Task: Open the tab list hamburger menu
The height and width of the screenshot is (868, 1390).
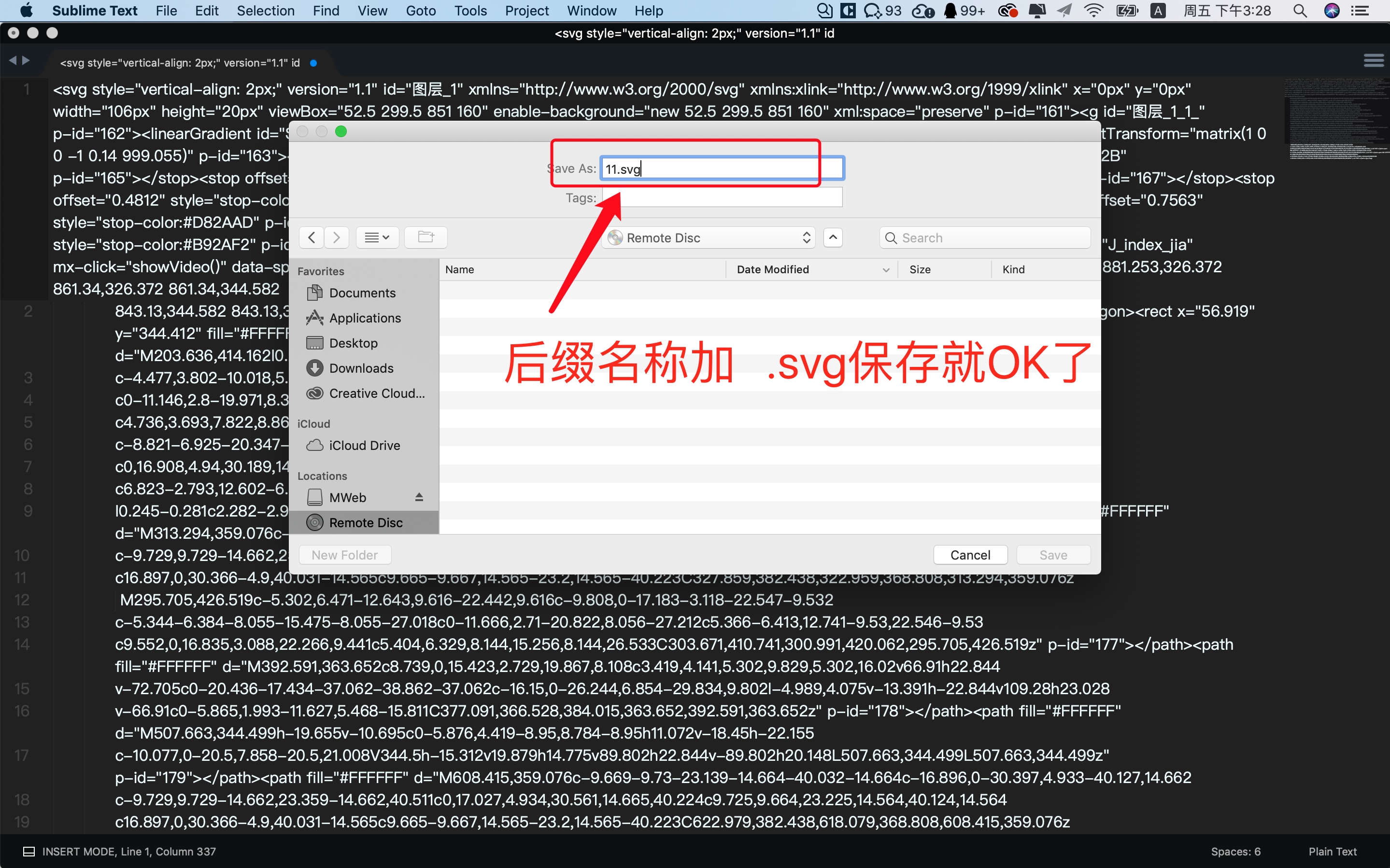Action: 1374,60
